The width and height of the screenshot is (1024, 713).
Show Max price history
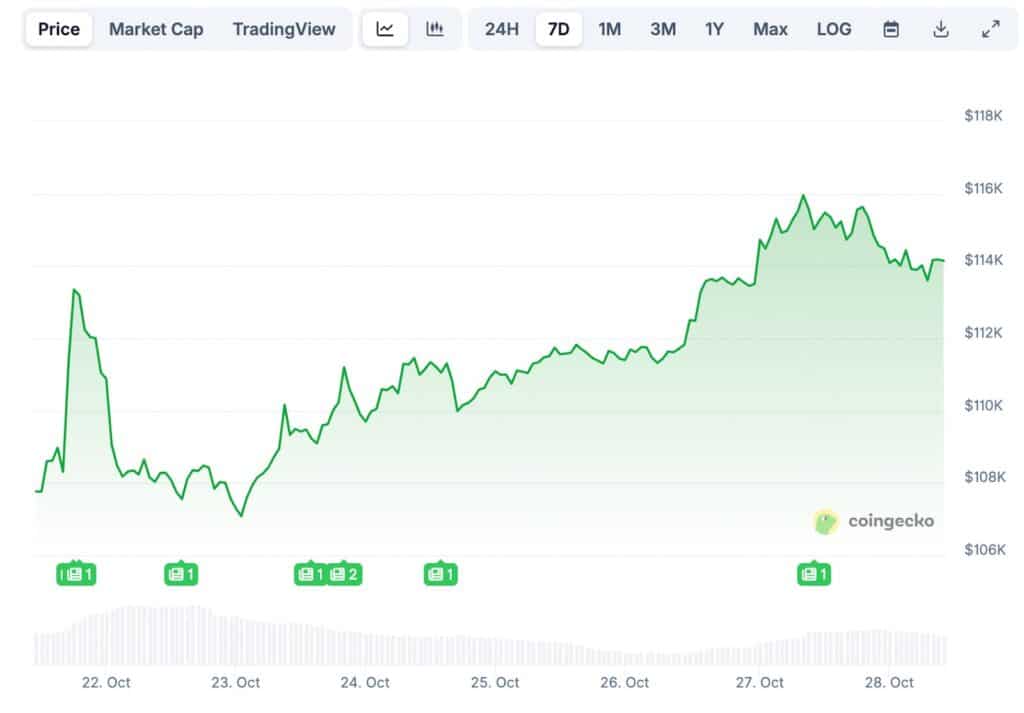[770, 29]
